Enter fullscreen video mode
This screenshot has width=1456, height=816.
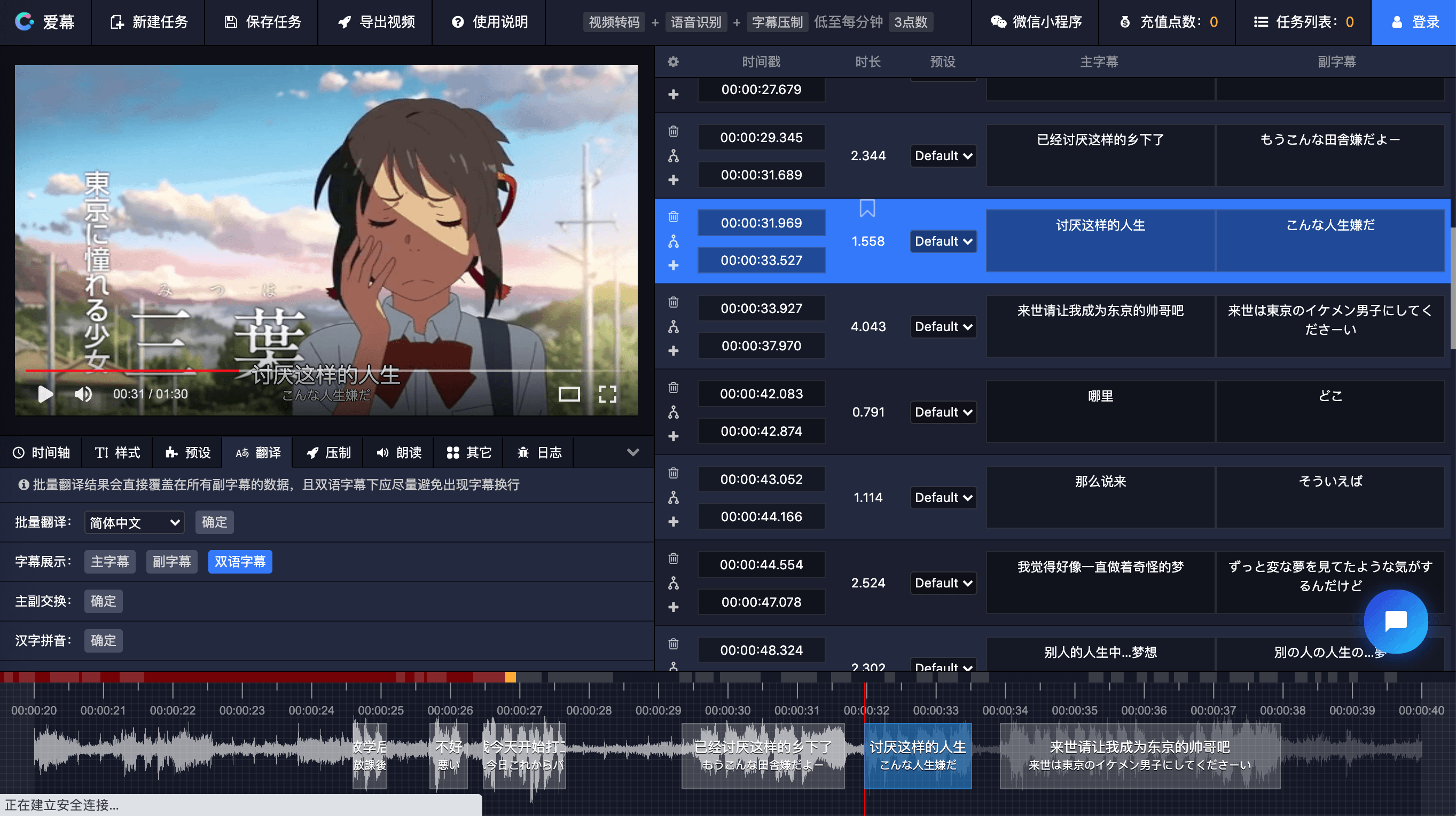click(607, 394)
